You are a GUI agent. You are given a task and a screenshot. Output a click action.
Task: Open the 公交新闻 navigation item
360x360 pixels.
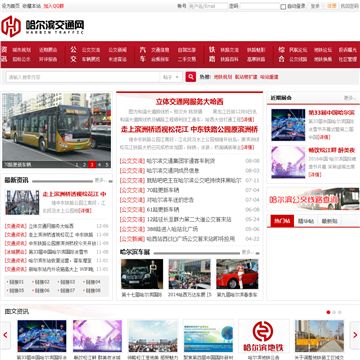click(x=117, y=50)
